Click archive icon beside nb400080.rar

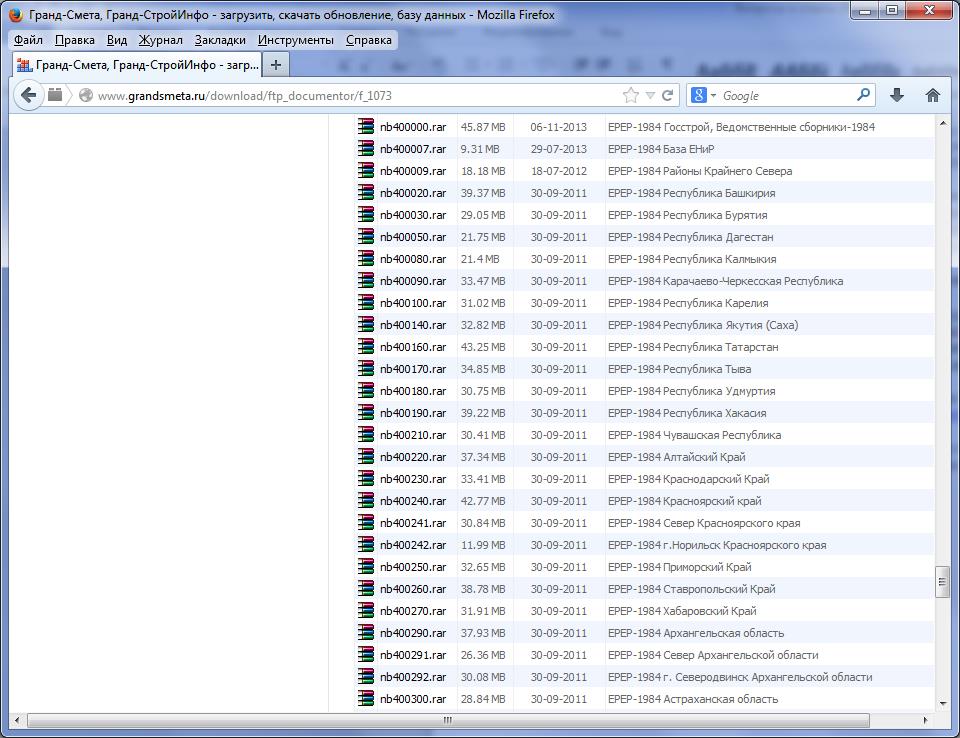pos(366,258)
